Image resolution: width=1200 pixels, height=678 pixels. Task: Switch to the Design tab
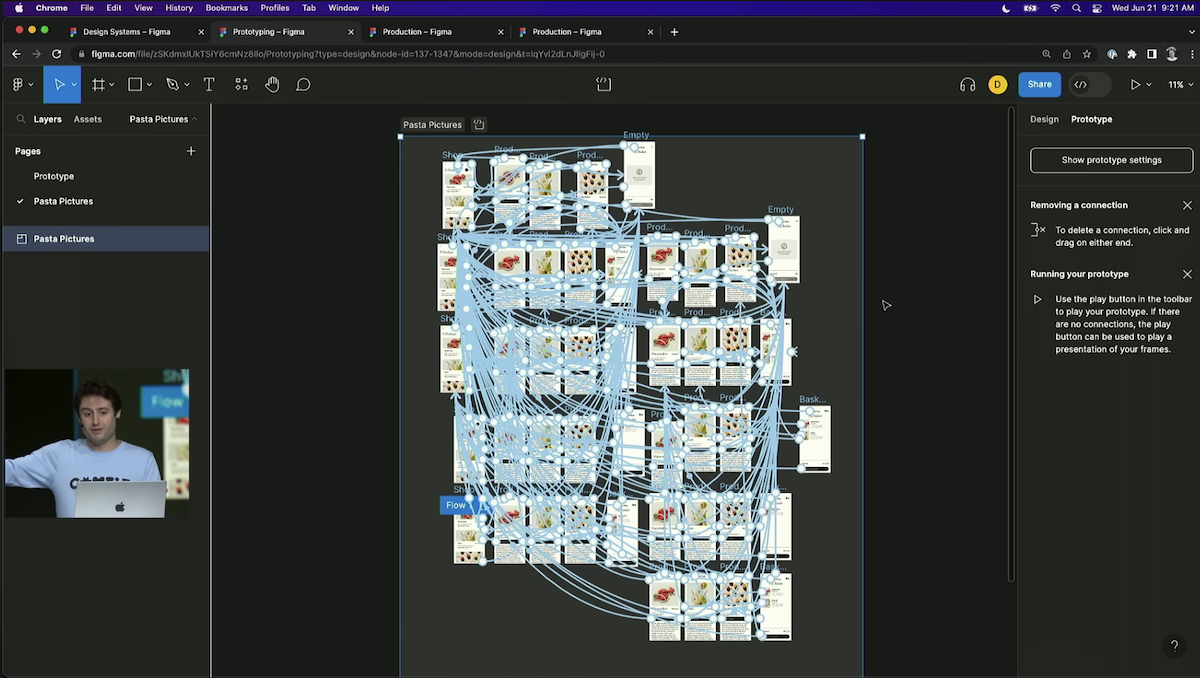[x=1043, y=118]
